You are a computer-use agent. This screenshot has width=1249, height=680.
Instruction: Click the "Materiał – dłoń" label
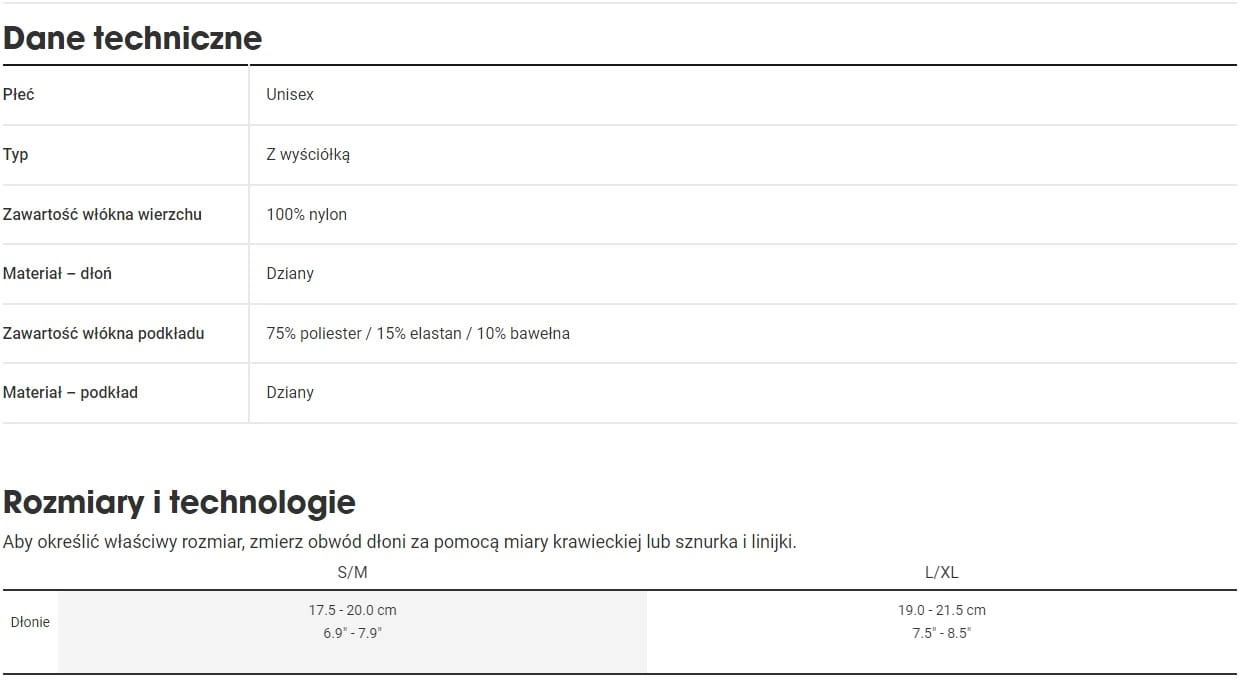point(57,273)
